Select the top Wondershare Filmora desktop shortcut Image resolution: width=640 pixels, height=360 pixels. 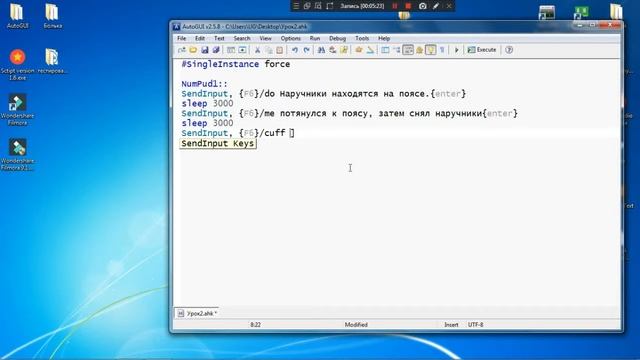(18, 109)
